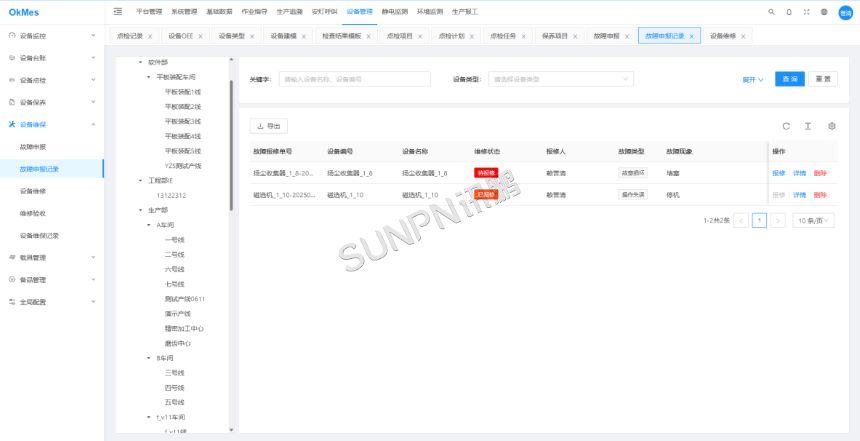Close the 检查结果模板 tab
860x441 pixels.
pos(369,36)
